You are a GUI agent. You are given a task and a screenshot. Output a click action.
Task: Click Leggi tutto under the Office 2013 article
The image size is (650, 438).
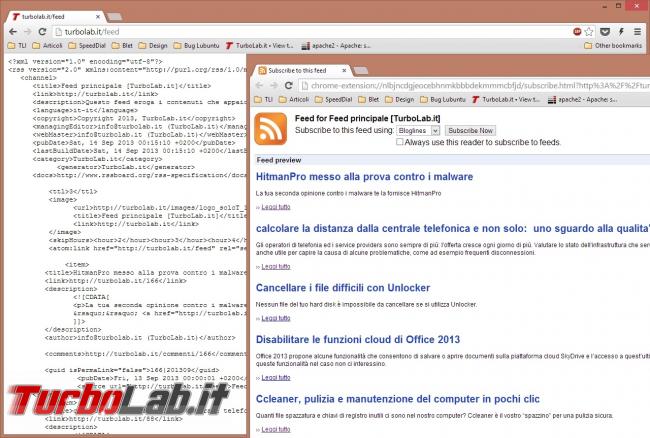(276, 378)
